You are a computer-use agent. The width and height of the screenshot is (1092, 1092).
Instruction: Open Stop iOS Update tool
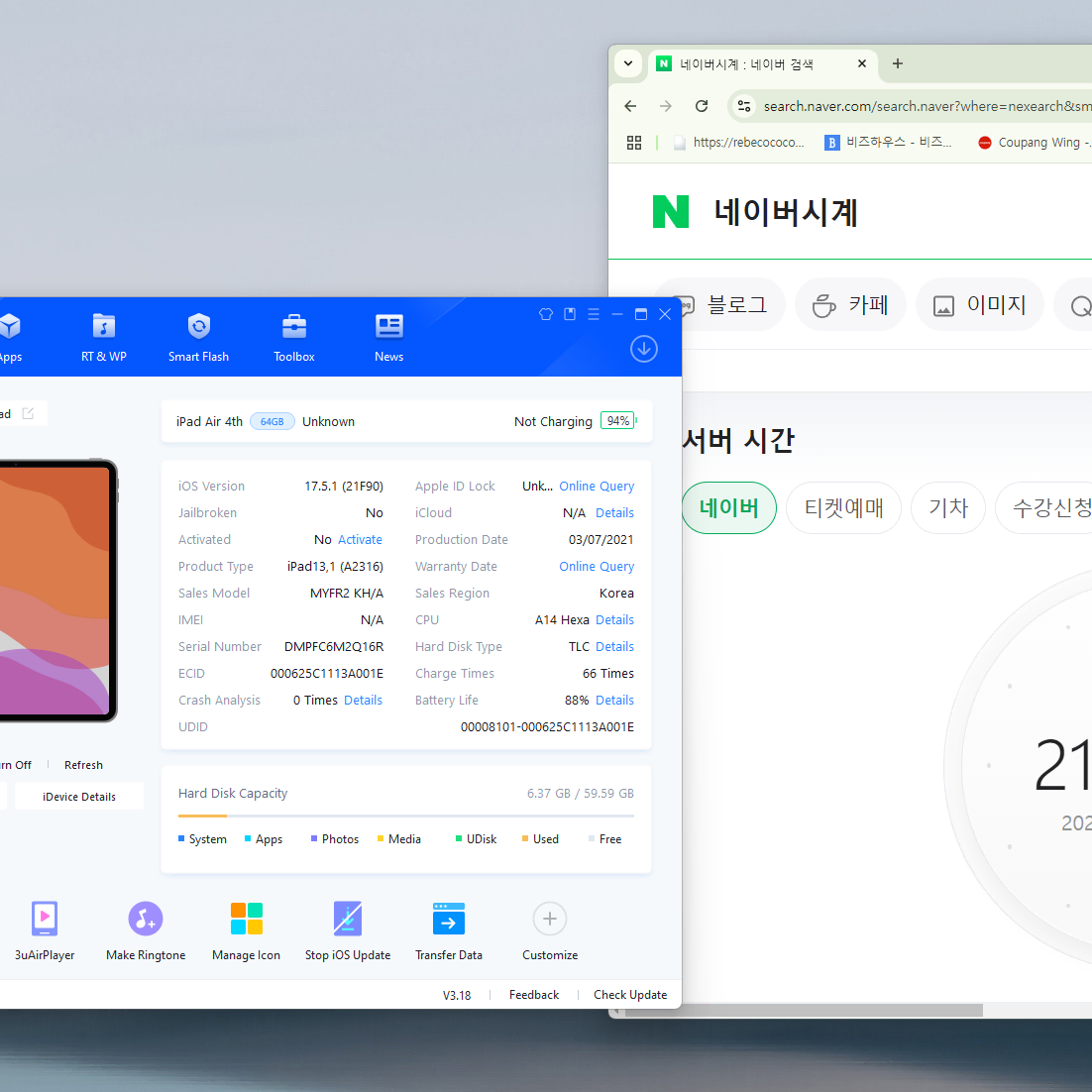click(348, 930)
